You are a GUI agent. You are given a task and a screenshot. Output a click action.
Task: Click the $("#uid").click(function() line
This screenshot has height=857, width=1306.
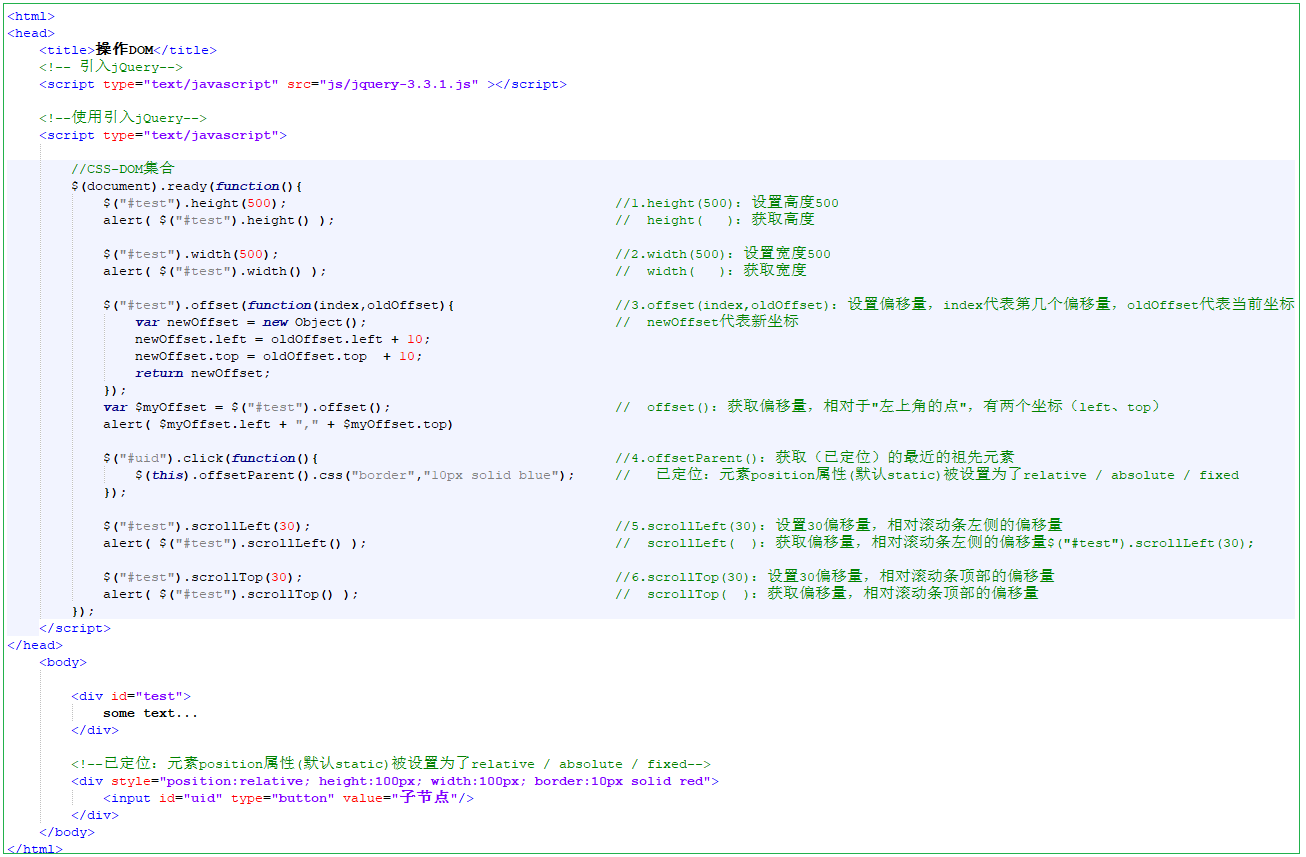point(210,458)
